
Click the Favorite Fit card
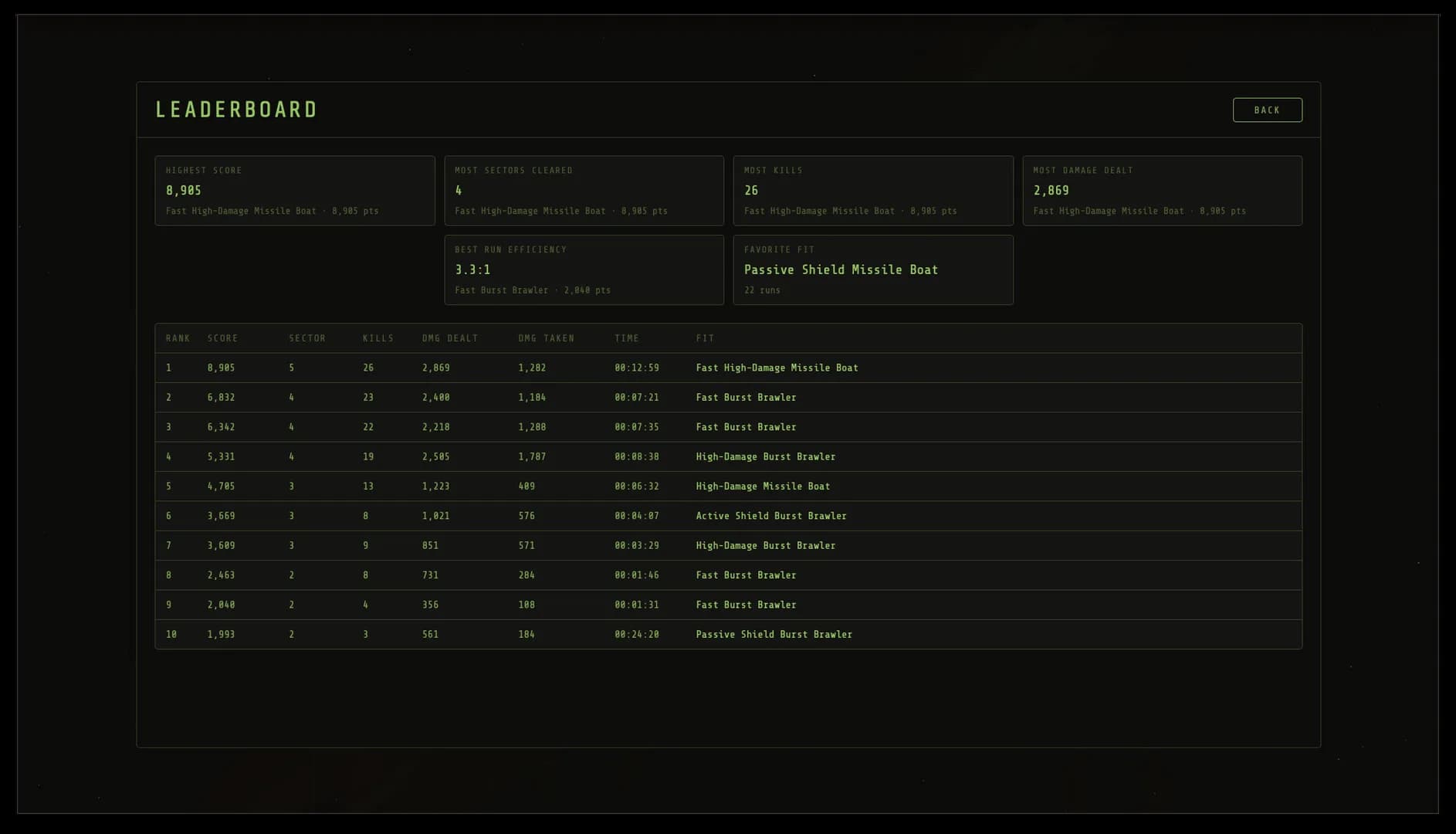click(873, 270)
